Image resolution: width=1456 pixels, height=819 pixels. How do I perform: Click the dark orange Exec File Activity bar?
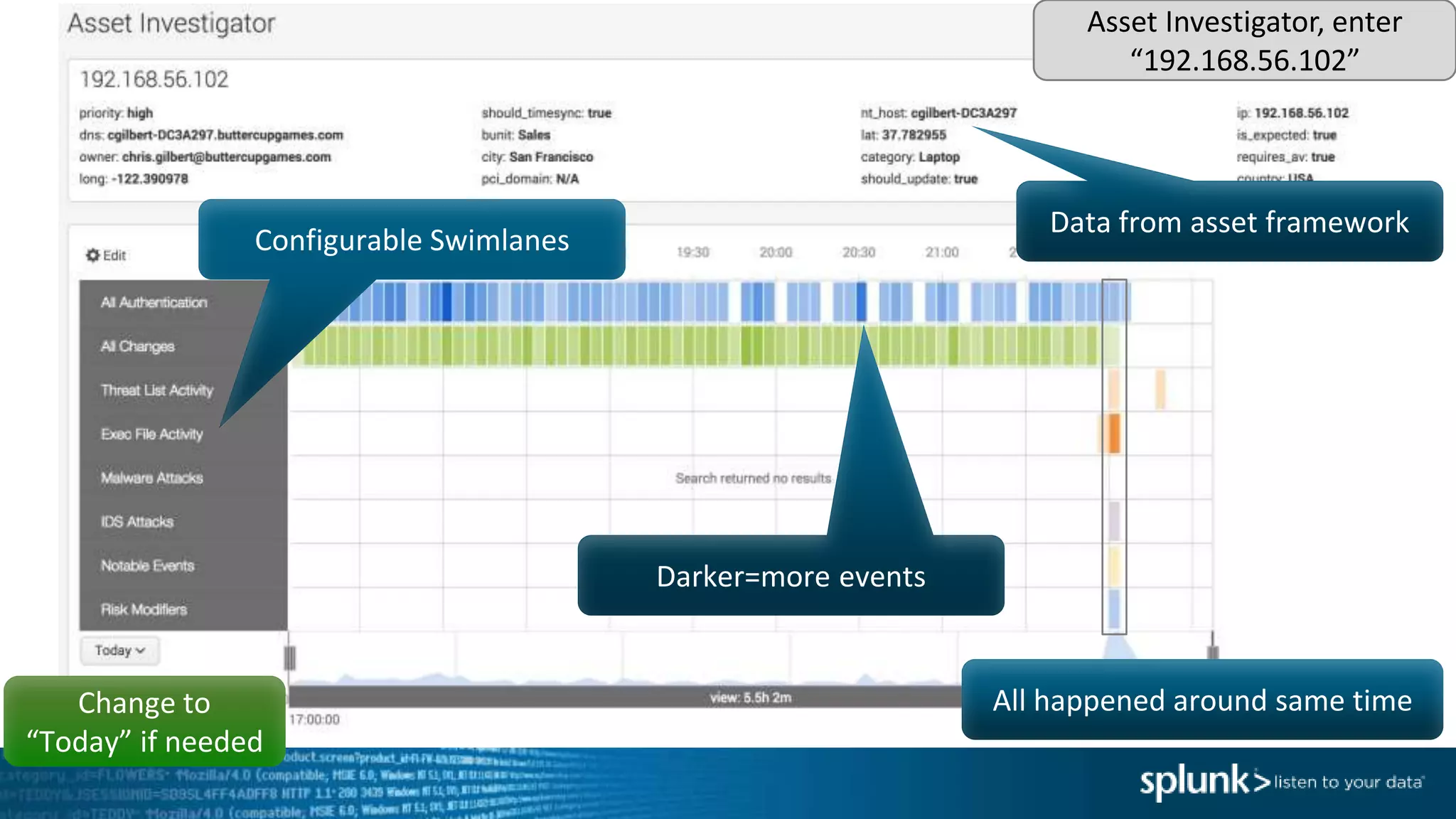point(1114,433)
